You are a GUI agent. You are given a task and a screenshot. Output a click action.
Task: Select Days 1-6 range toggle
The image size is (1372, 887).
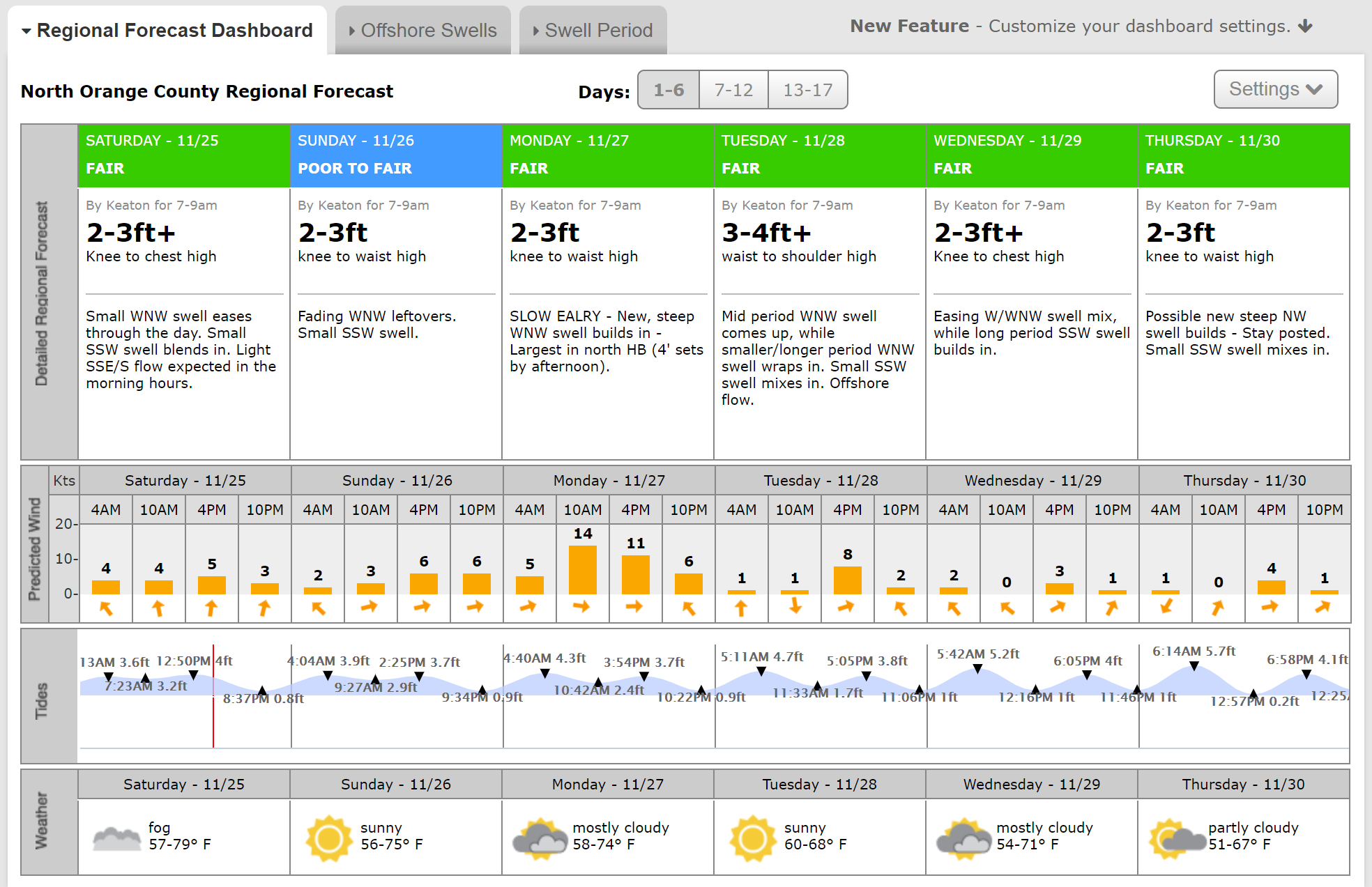(669, 90)
